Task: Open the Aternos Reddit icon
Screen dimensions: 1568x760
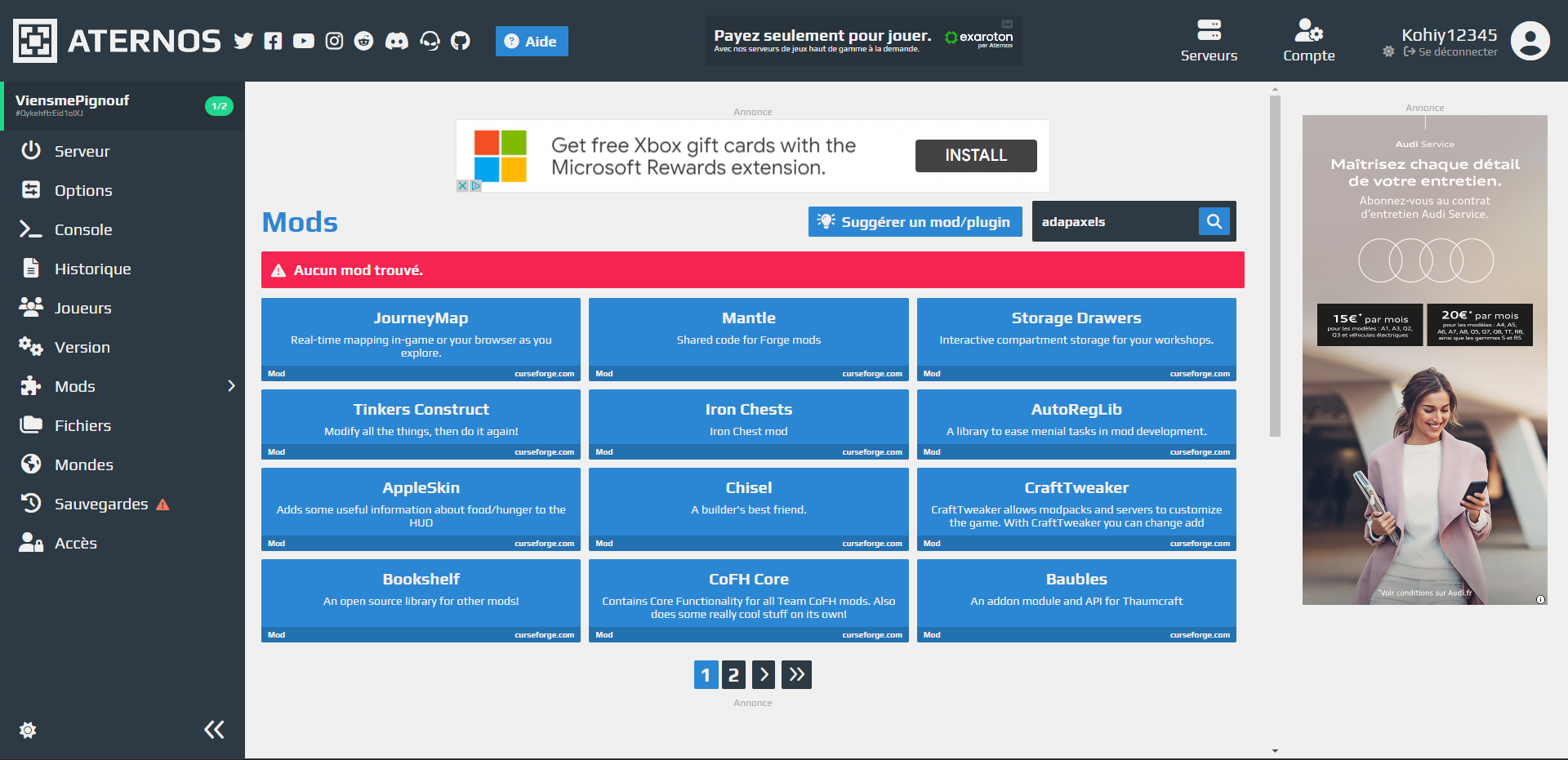Action: pyautogui.click(x=364, y=41)
